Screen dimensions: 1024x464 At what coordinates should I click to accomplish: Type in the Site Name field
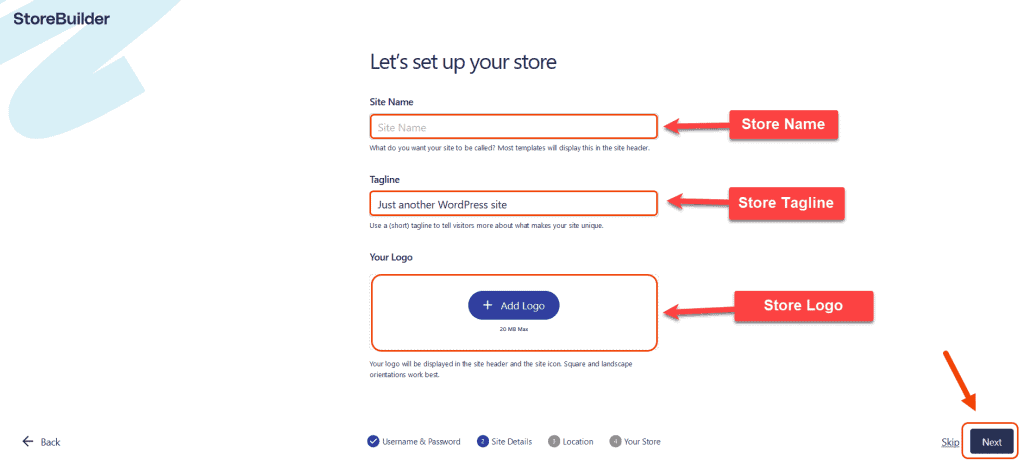pos(514,127)
